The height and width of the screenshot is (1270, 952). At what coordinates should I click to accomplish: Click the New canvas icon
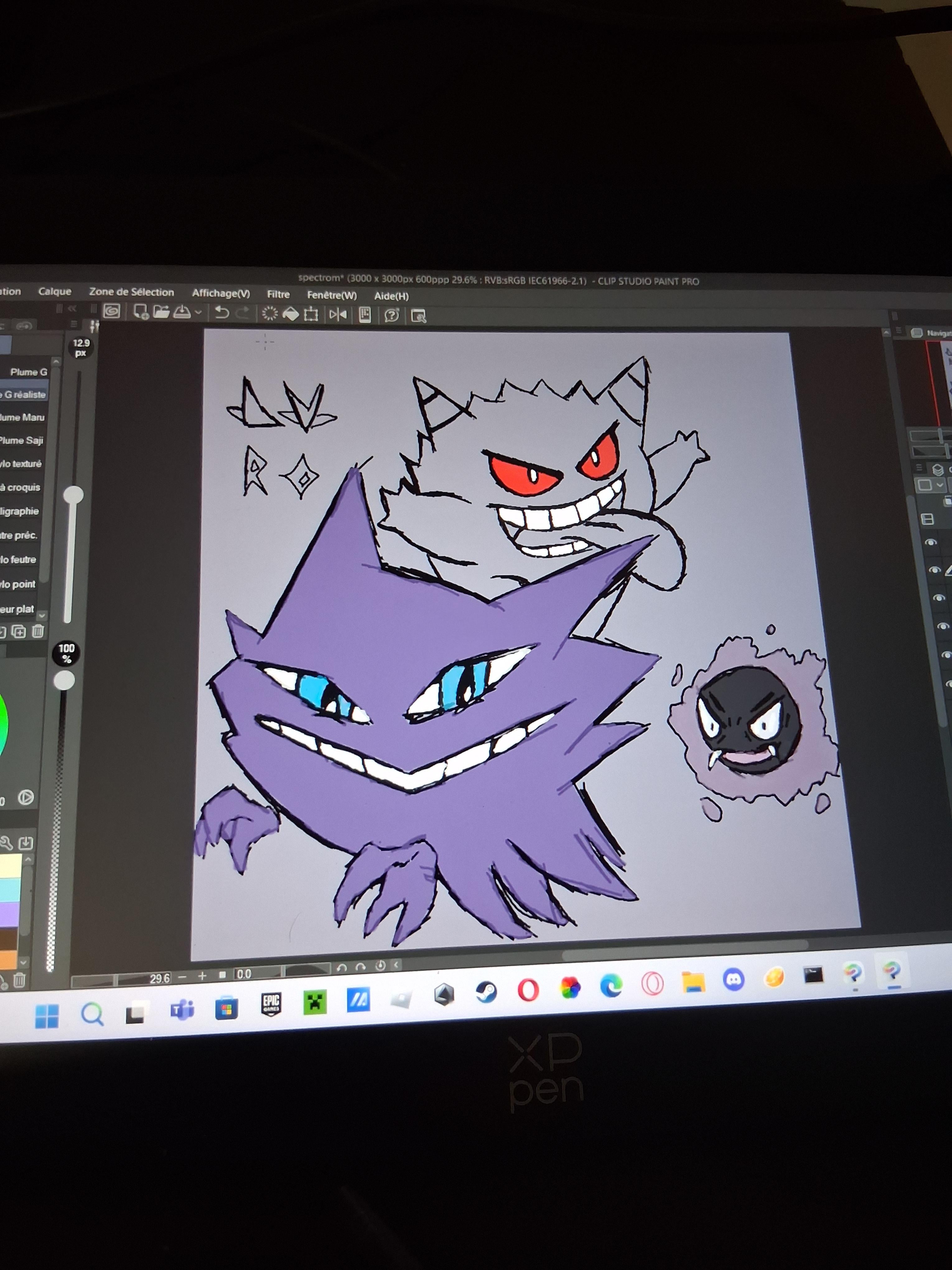tap(141, 312)
